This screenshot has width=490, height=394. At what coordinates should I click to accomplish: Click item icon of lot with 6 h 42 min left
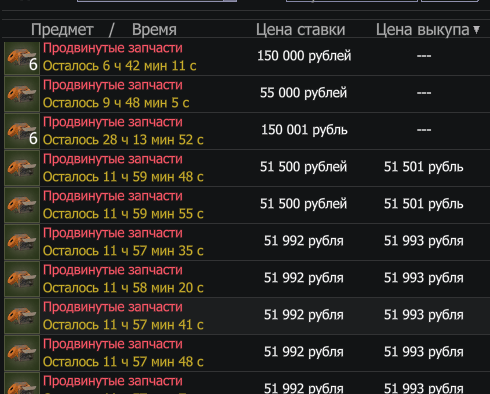click(22, 58)
